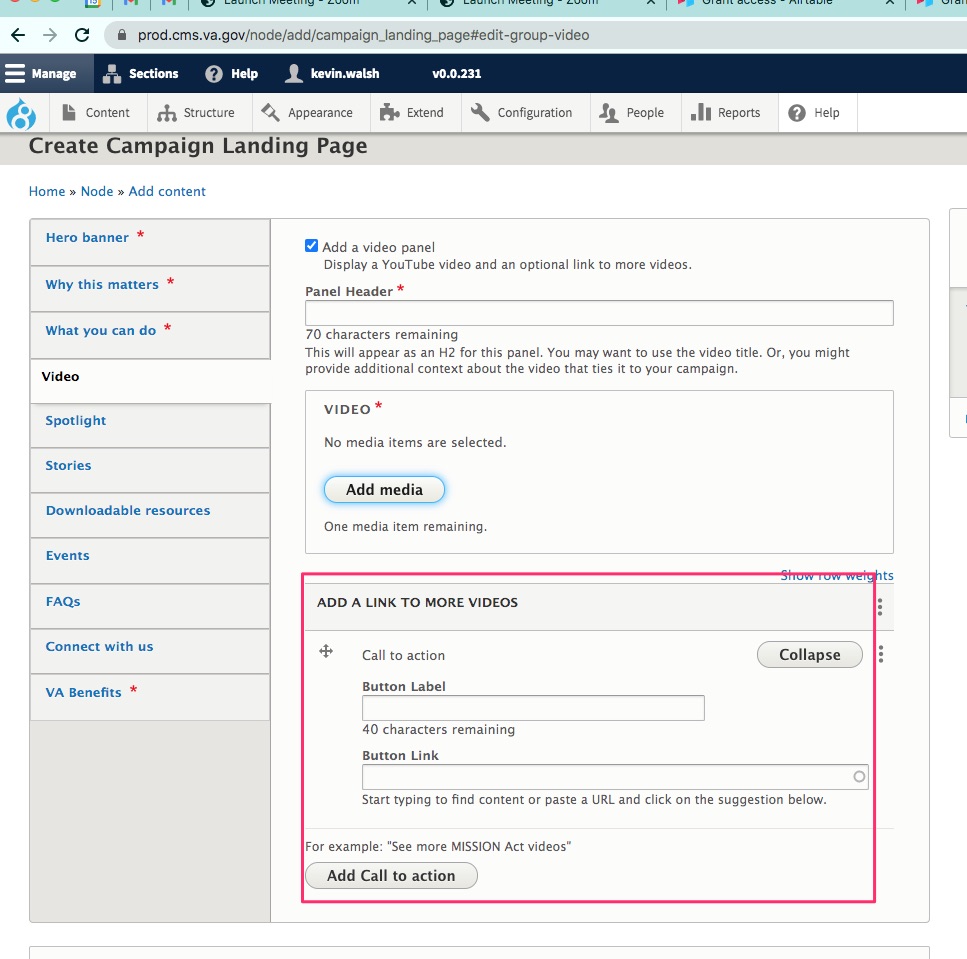The width and height of the screenshot is (967, 959).
Task: Click the Show row weights link
Action: pos(836,575)
